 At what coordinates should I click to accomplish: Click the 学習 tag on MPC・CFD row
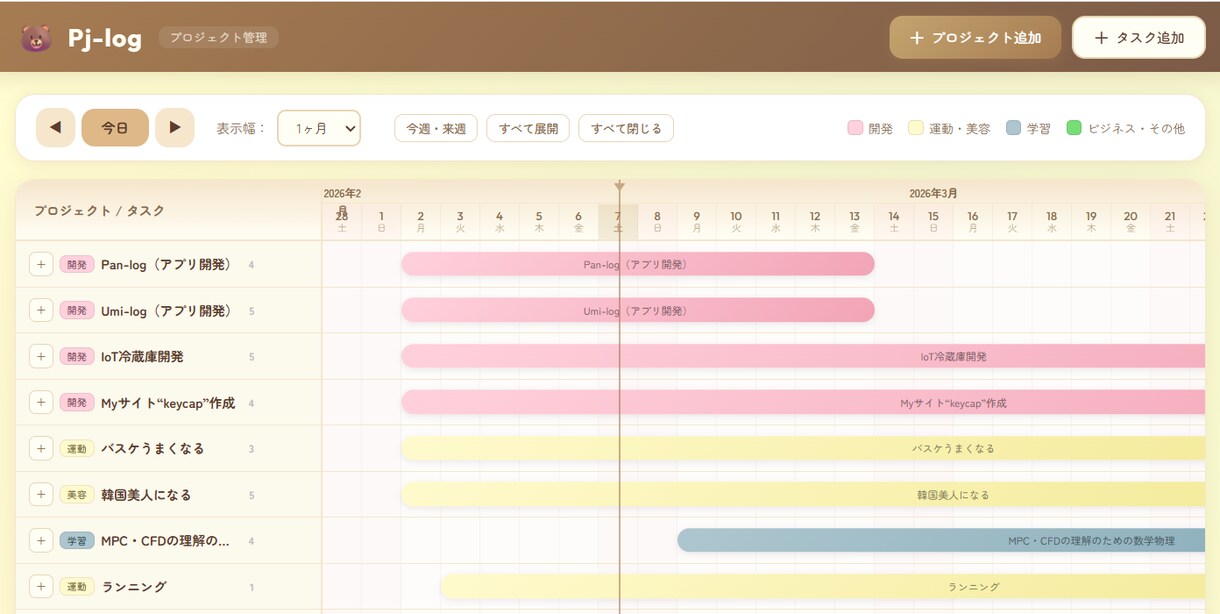[x=77, y=541]
